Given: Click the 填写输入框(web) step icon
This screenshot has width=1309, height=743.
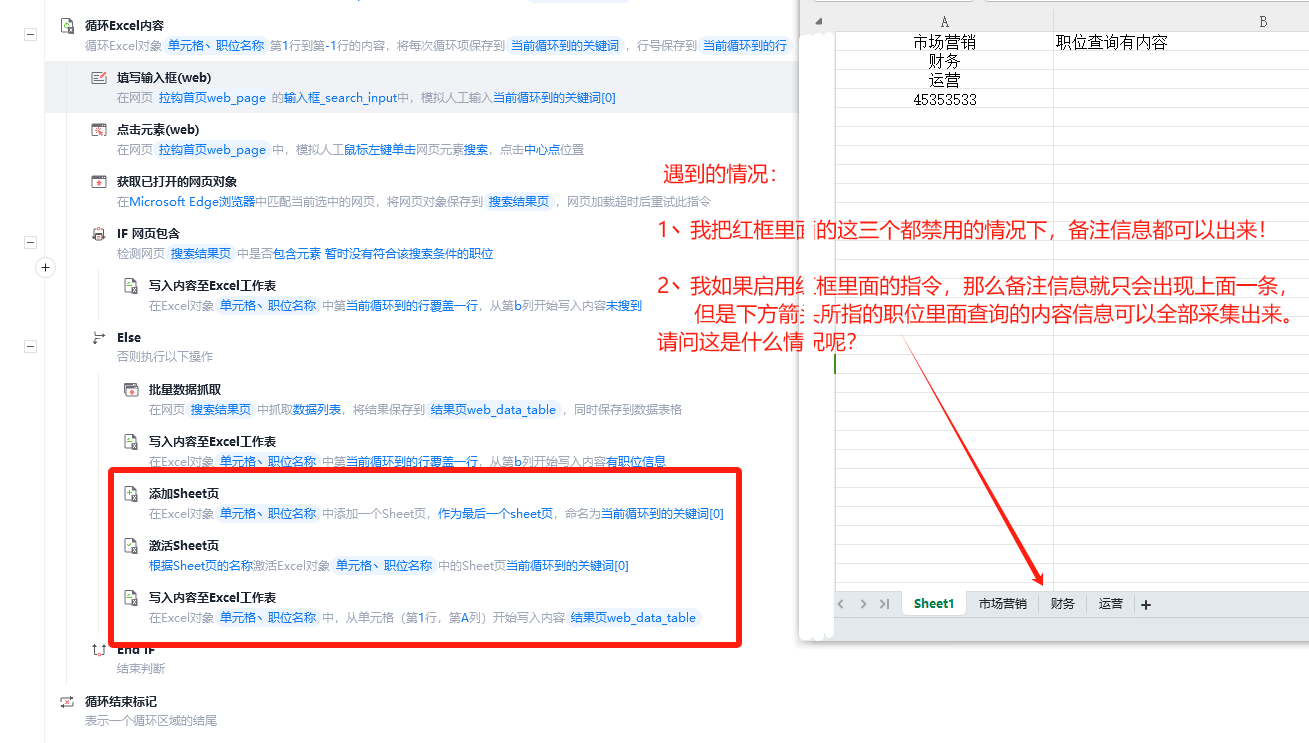Looking at the screenshot, I should [99, 78].
